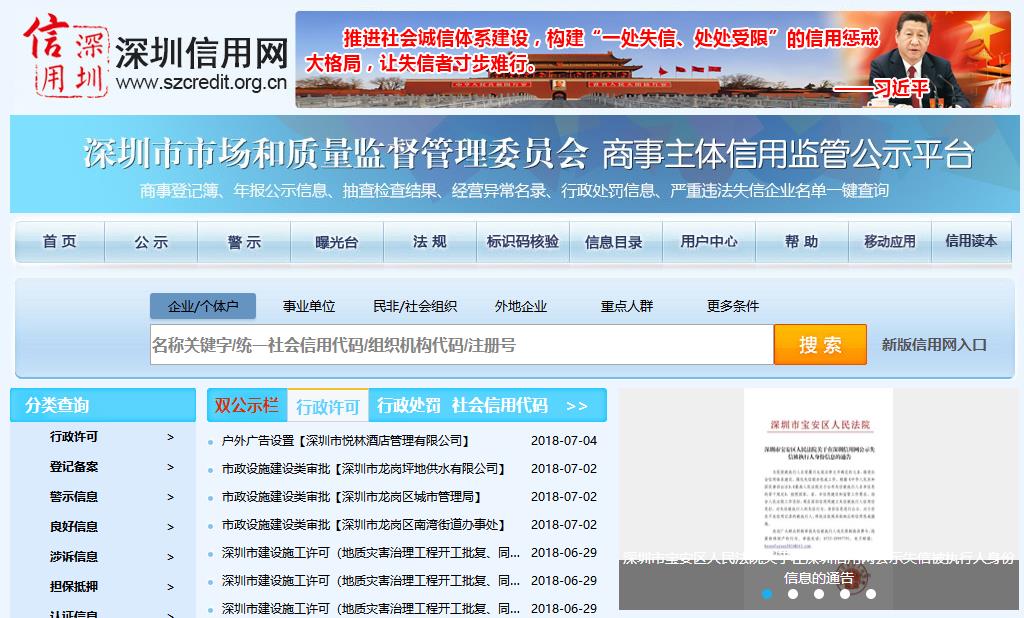Switch to the 行政处罚 tab
The image size is (1024, 618).
tap(409, 406)
